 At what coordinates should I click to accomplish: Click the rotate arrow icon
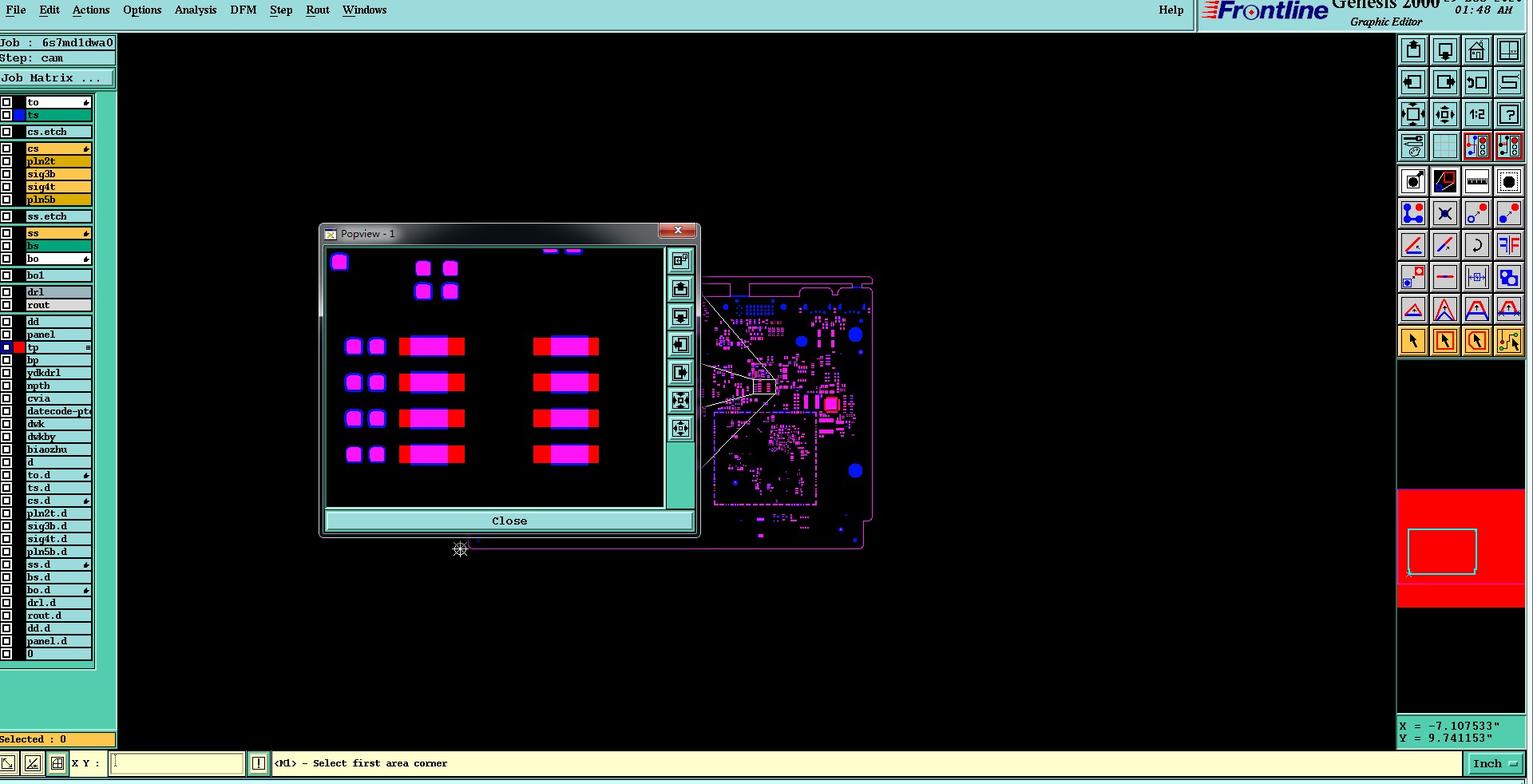pos(1477,245)
